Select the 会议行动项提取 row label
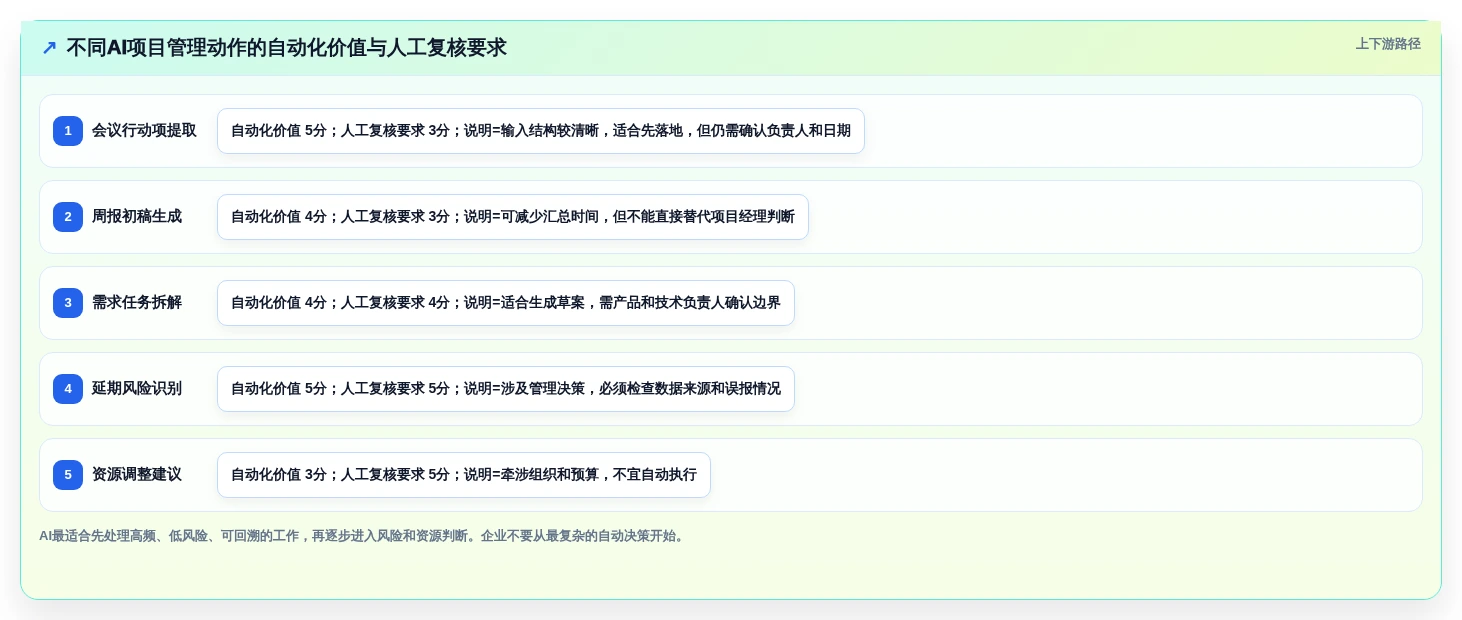The image size is (1462, 620). tap(144, 131)
